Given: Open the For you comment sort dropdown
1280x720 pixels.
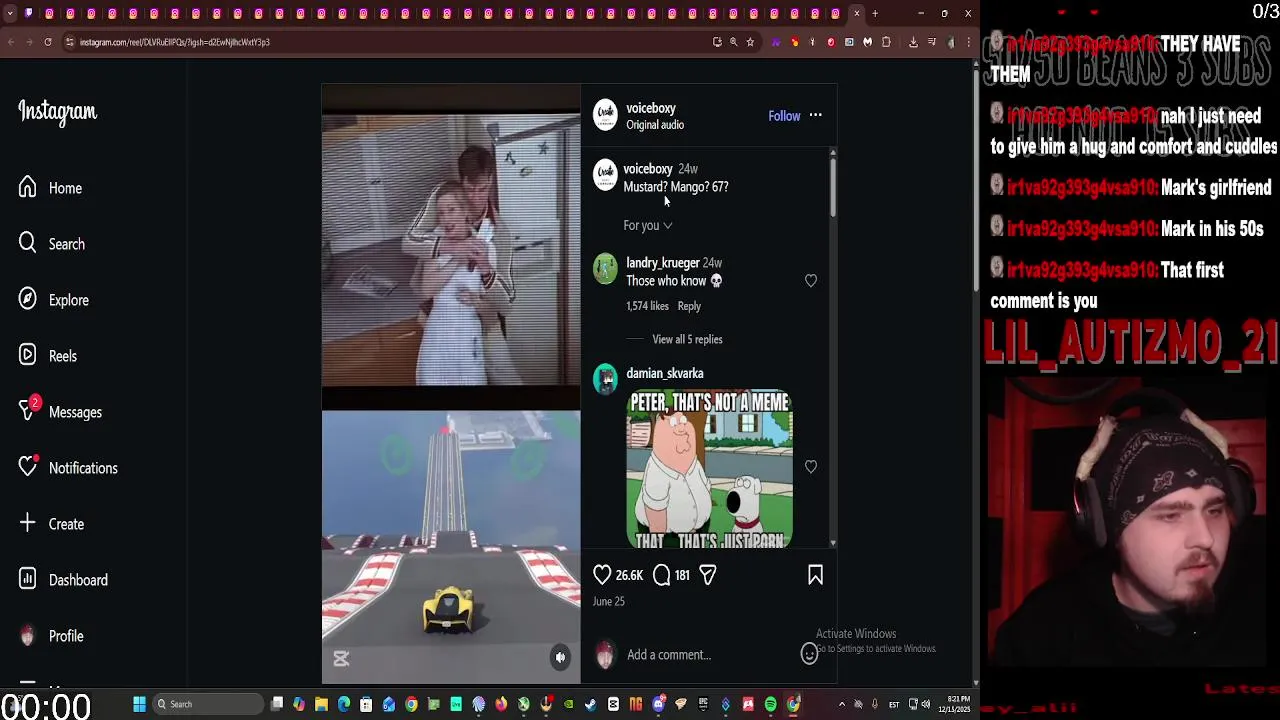Looking at the screenshot, I should pos(648,226).
